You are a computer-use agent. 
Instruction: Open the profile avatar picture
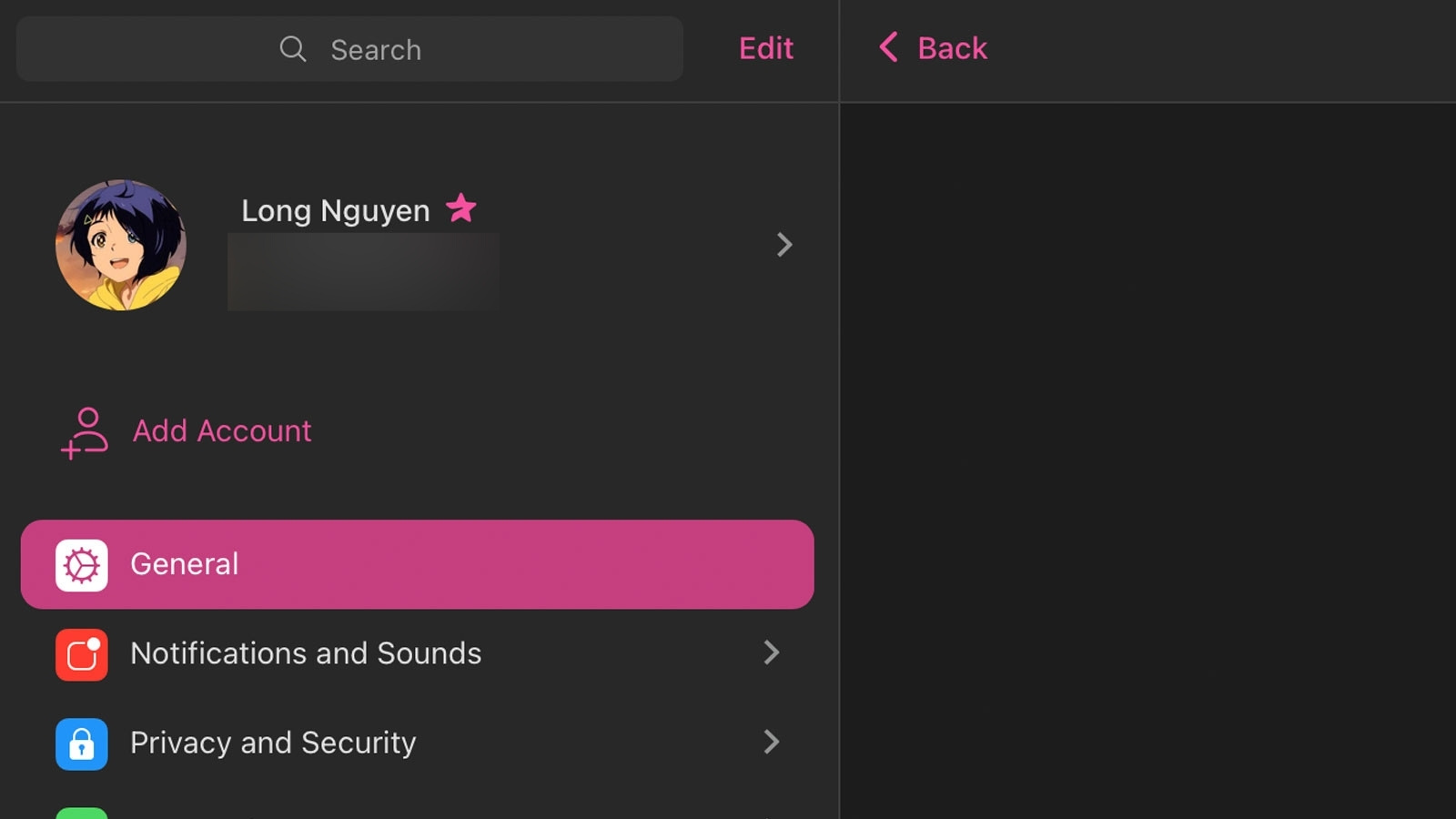(x=121, y=245)
